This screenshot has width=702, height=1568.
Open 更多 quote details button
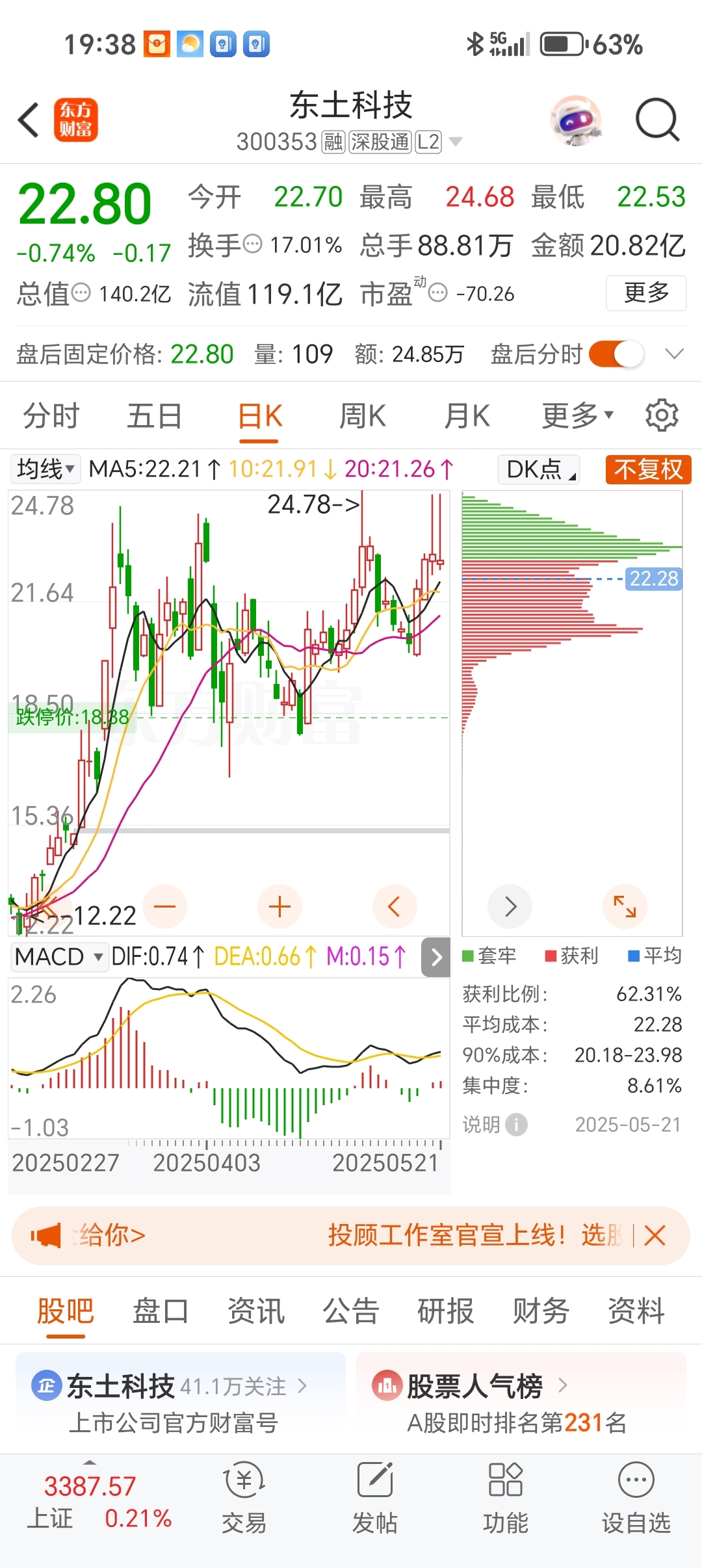click(x=646, y=293)
